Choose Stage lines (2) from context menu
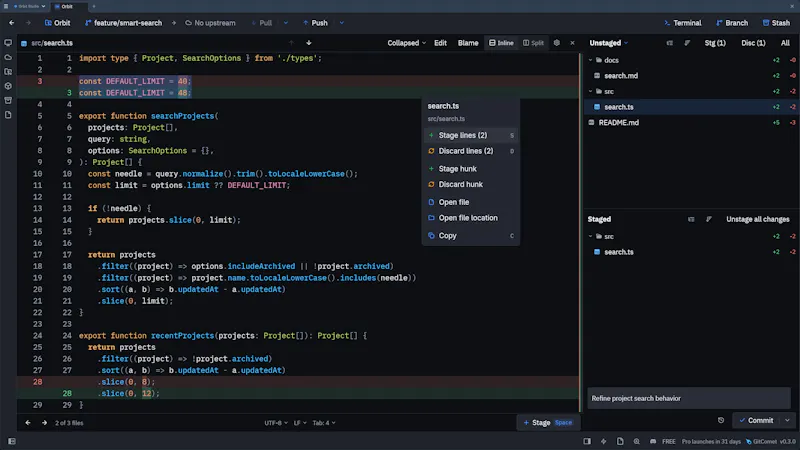Viewport: 800px width, 450px height. tap(470, 135)
